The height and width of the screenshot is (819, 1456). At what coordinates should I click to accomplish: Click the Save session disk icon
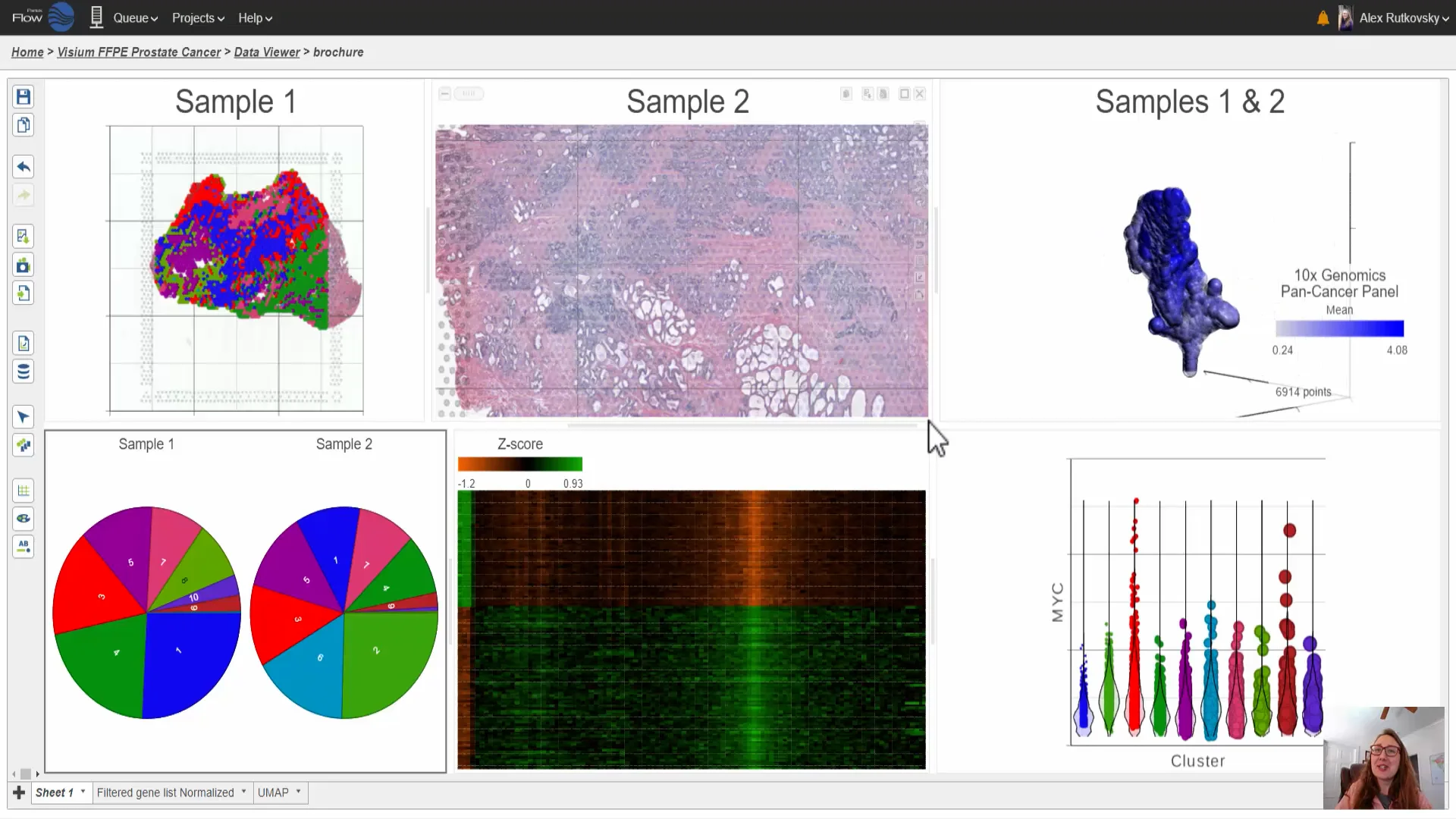pos(24,96)
